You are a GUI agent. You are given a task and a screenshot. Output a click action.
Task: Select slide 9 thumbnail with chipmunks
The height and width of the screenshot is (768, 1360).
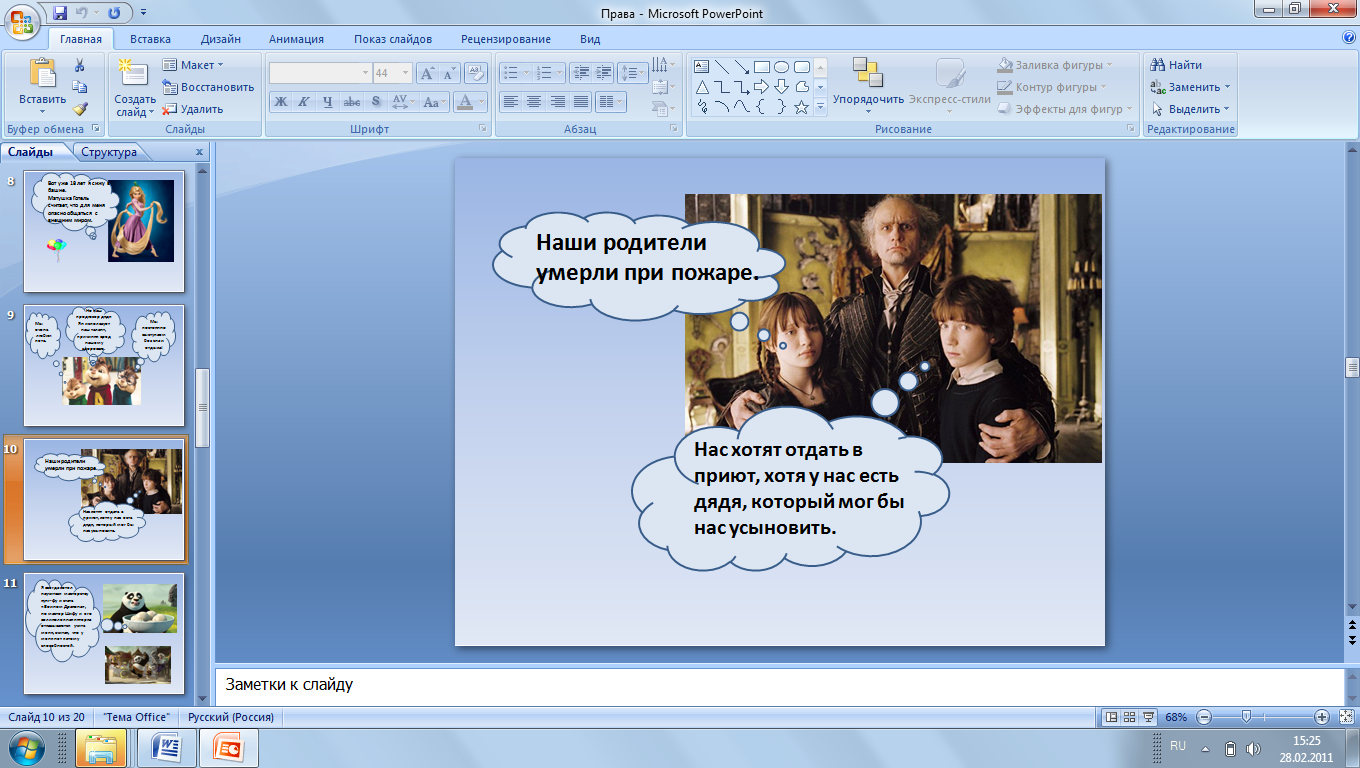pyautogui.click(x=104, y=366)
